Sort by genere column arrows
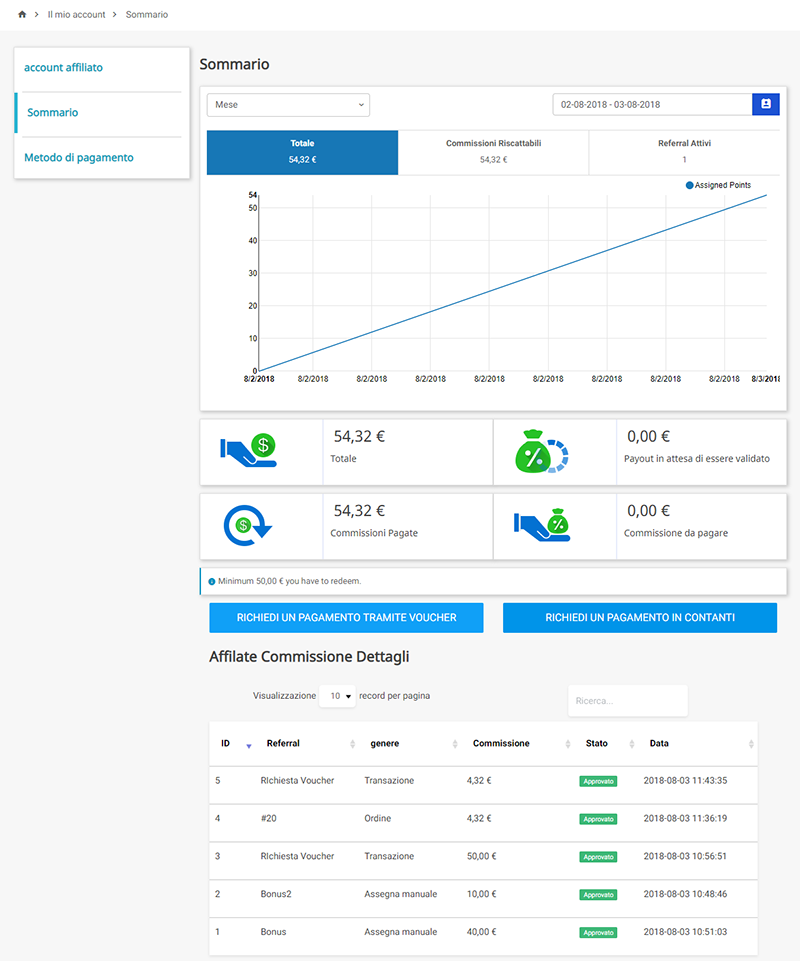 point(455,744)
